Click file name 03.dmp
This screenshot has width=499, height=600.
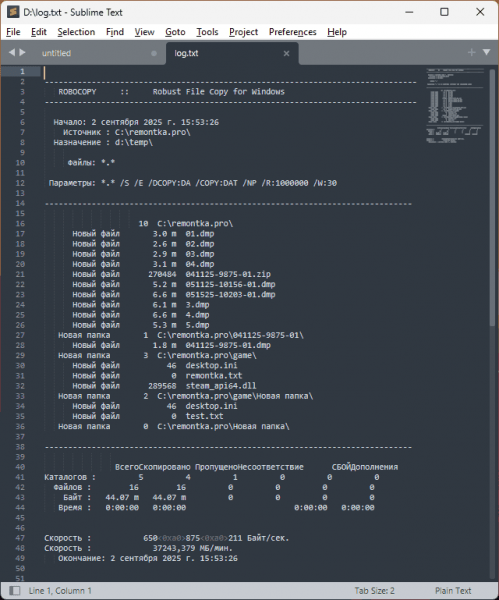tap(200, 254)
